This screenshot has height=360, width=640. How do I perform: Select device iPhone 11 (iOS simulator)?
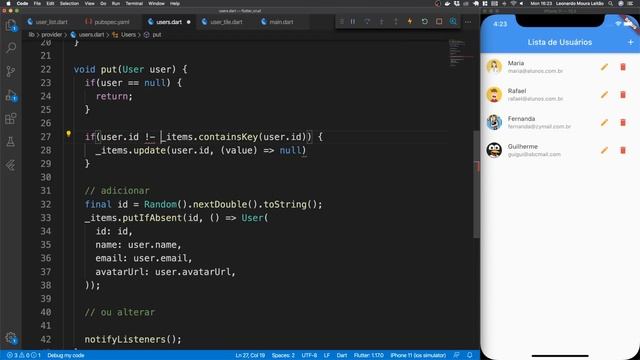[418, 355]
